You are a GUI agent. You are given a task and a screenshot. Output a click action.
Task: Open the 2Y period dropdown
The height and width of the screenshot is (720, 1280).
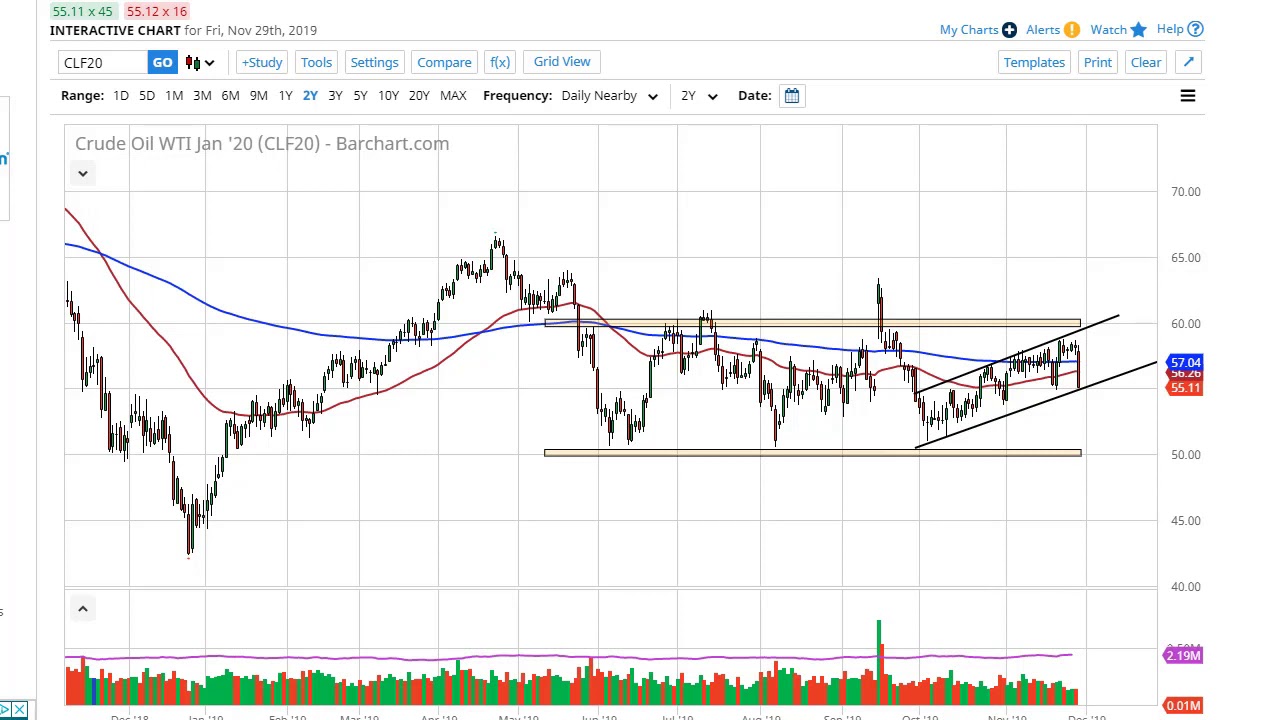[699, 96]
